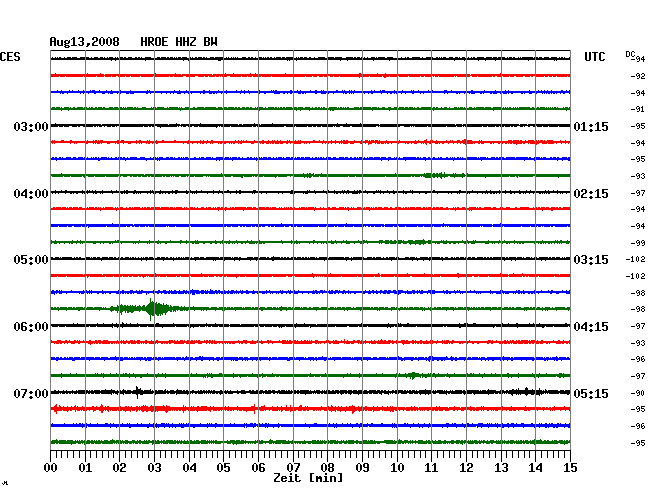
Task: Select the 03:15 UTC time label
Action: point(591,260)
